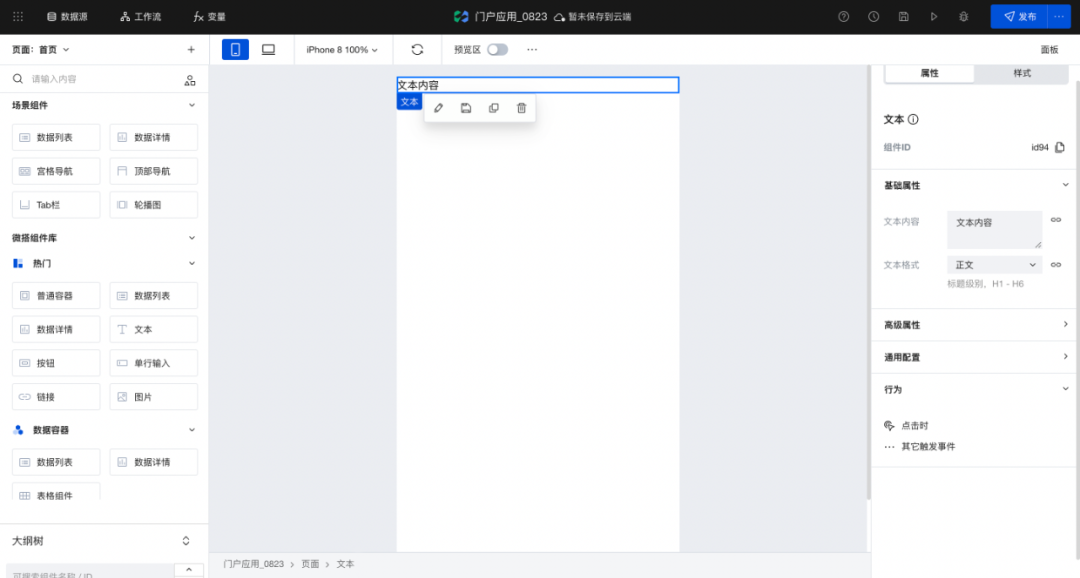Select the Tab栏 component
Screen dimensions: 1080x578
[x=56, y=205]
